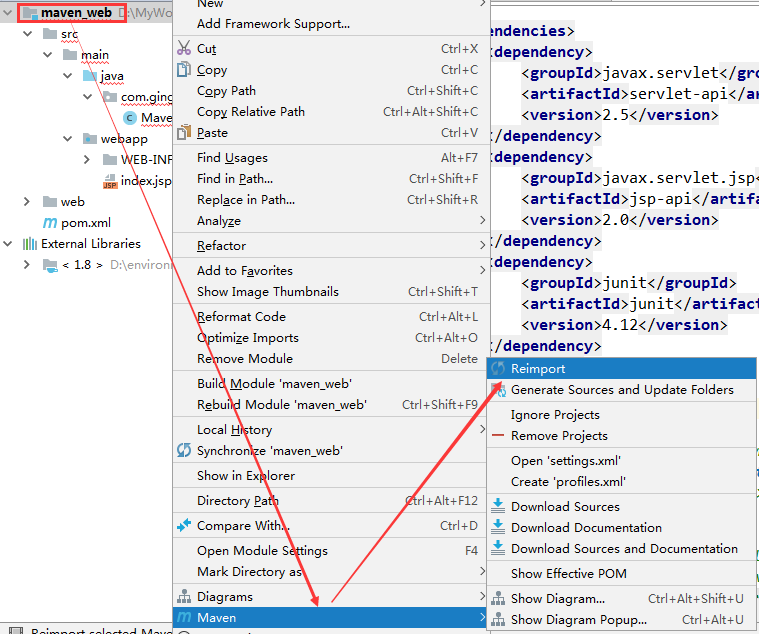759x634 pixels.
Task: Collapse the java folder node
Action: [x=68, y=76]
